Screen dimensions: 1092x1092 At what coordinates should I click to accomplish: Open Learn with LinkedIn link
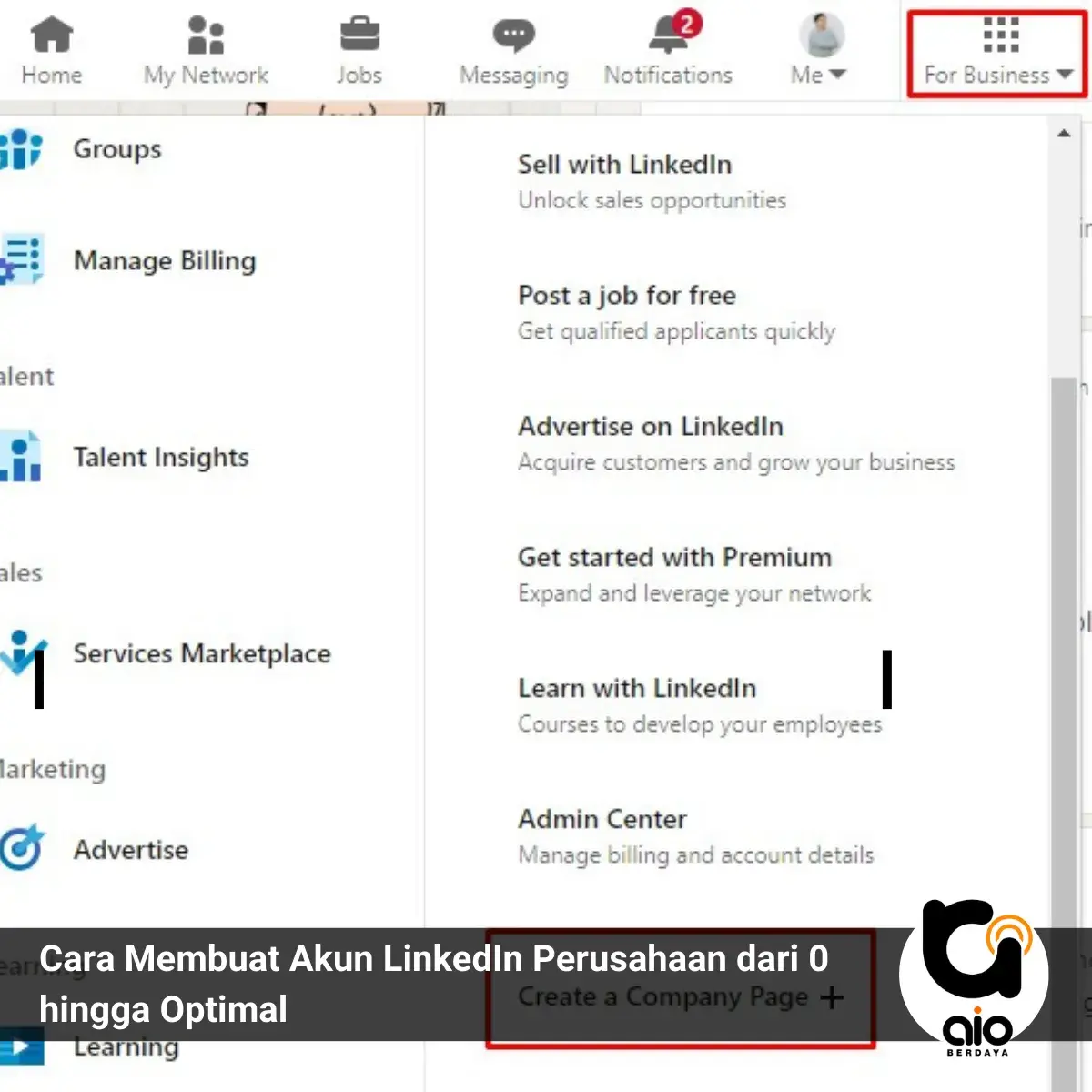coord(637,688)
